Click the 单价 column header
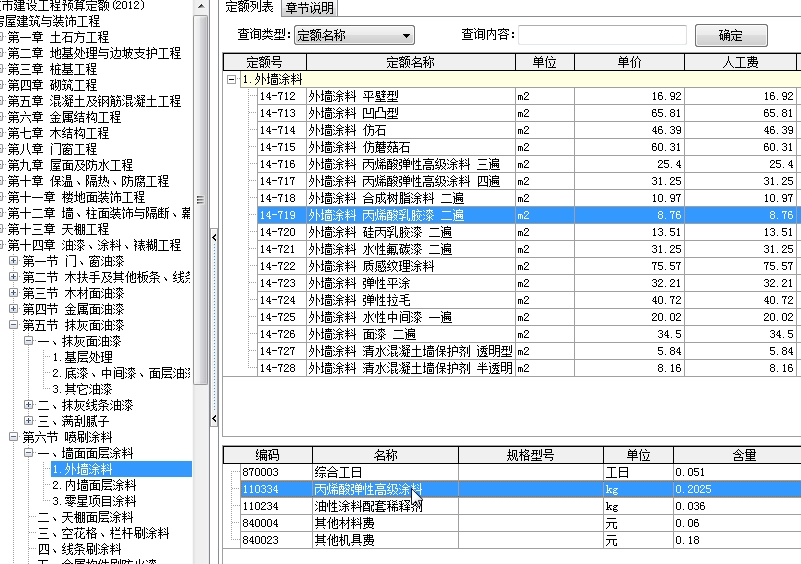This screenshot has width=801, height=564. coord(629,62)
